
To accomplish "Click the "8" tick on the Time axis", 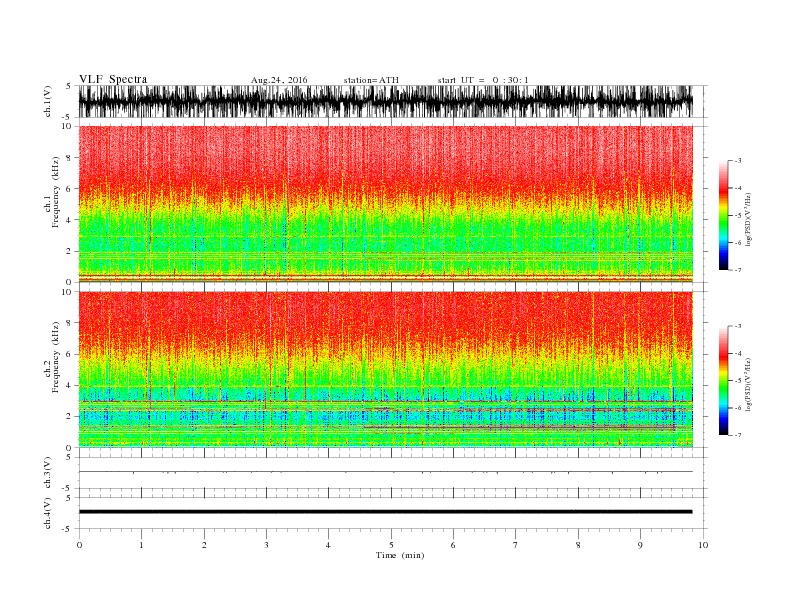I will pos(578,545).
